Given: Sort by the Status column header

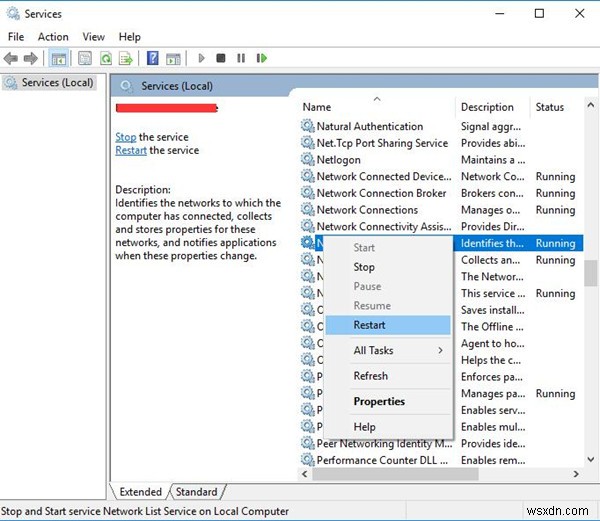Looking at the screenshot, I should tap(549, 107).
